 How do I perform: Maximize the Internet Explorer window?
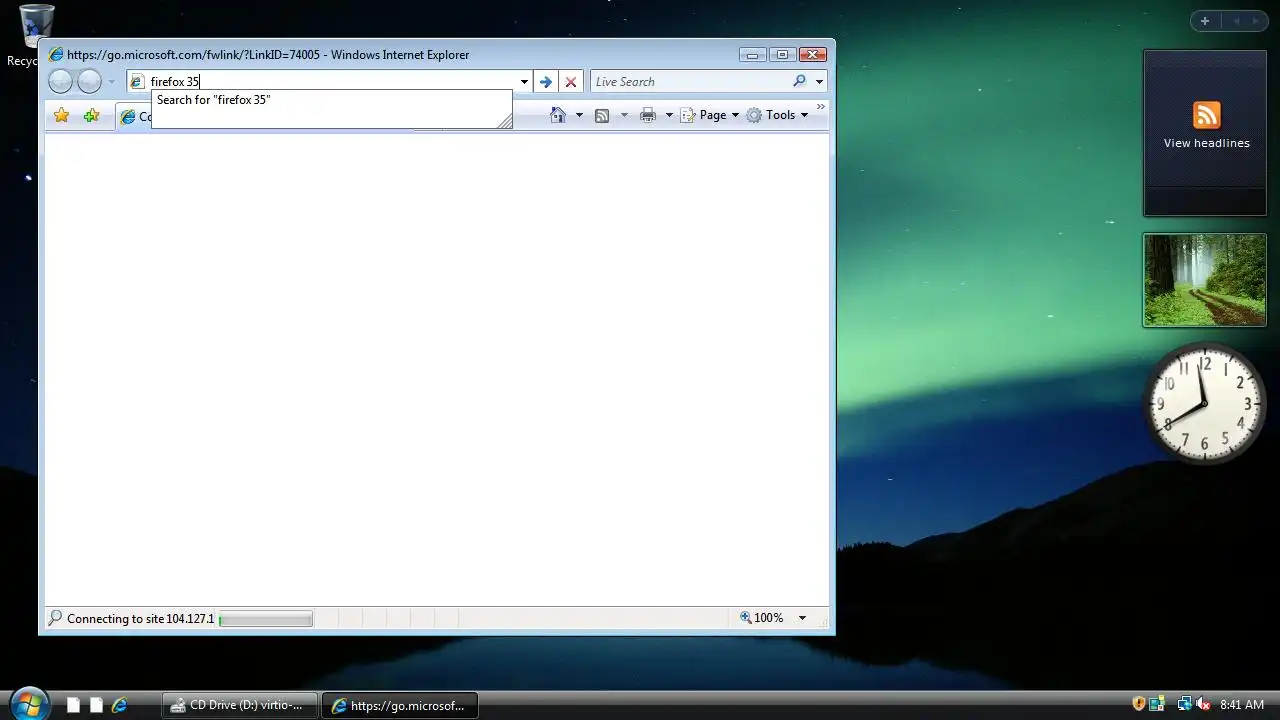783,54
